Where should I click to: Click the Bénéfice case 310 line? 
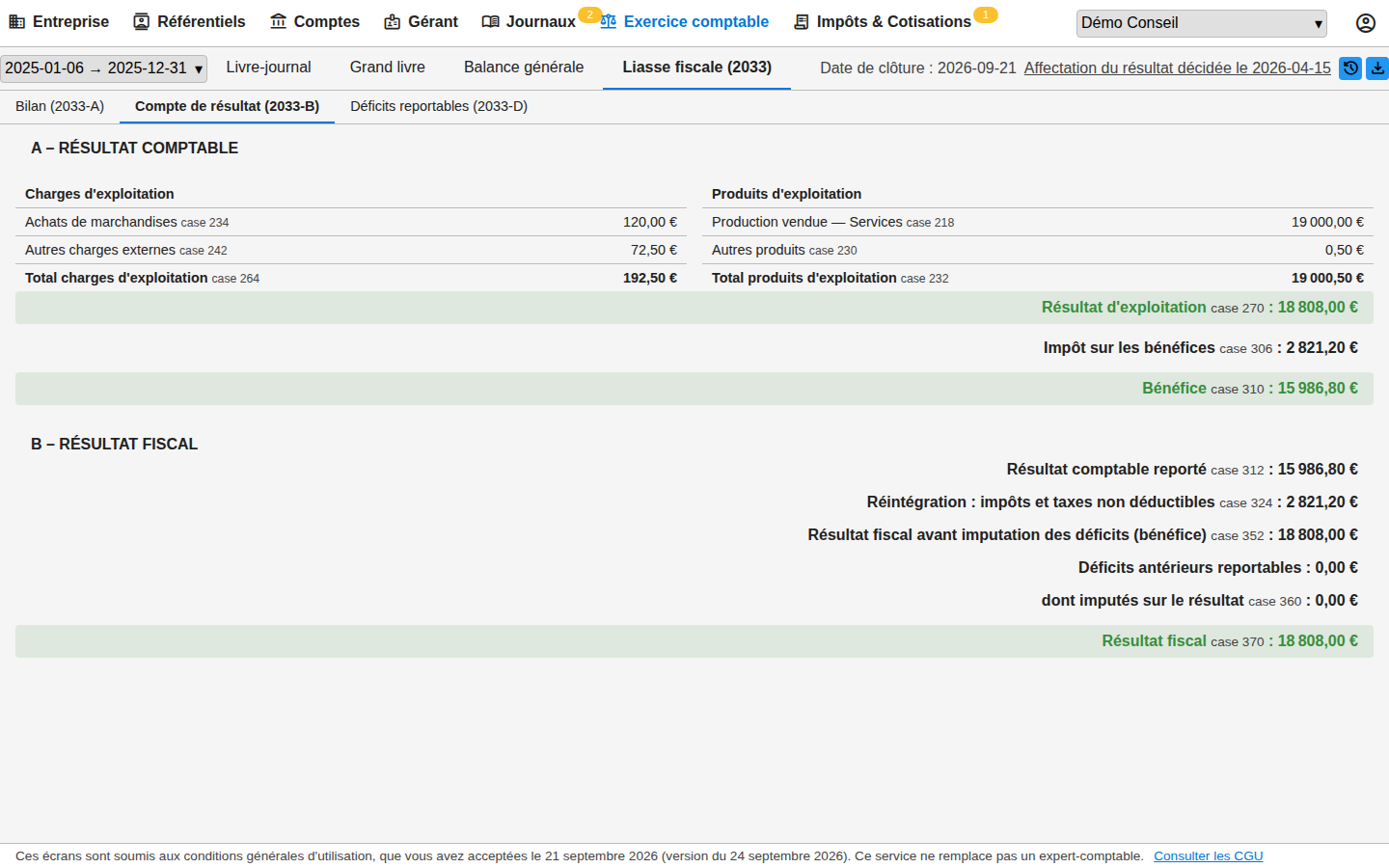(x=694, y=389)
